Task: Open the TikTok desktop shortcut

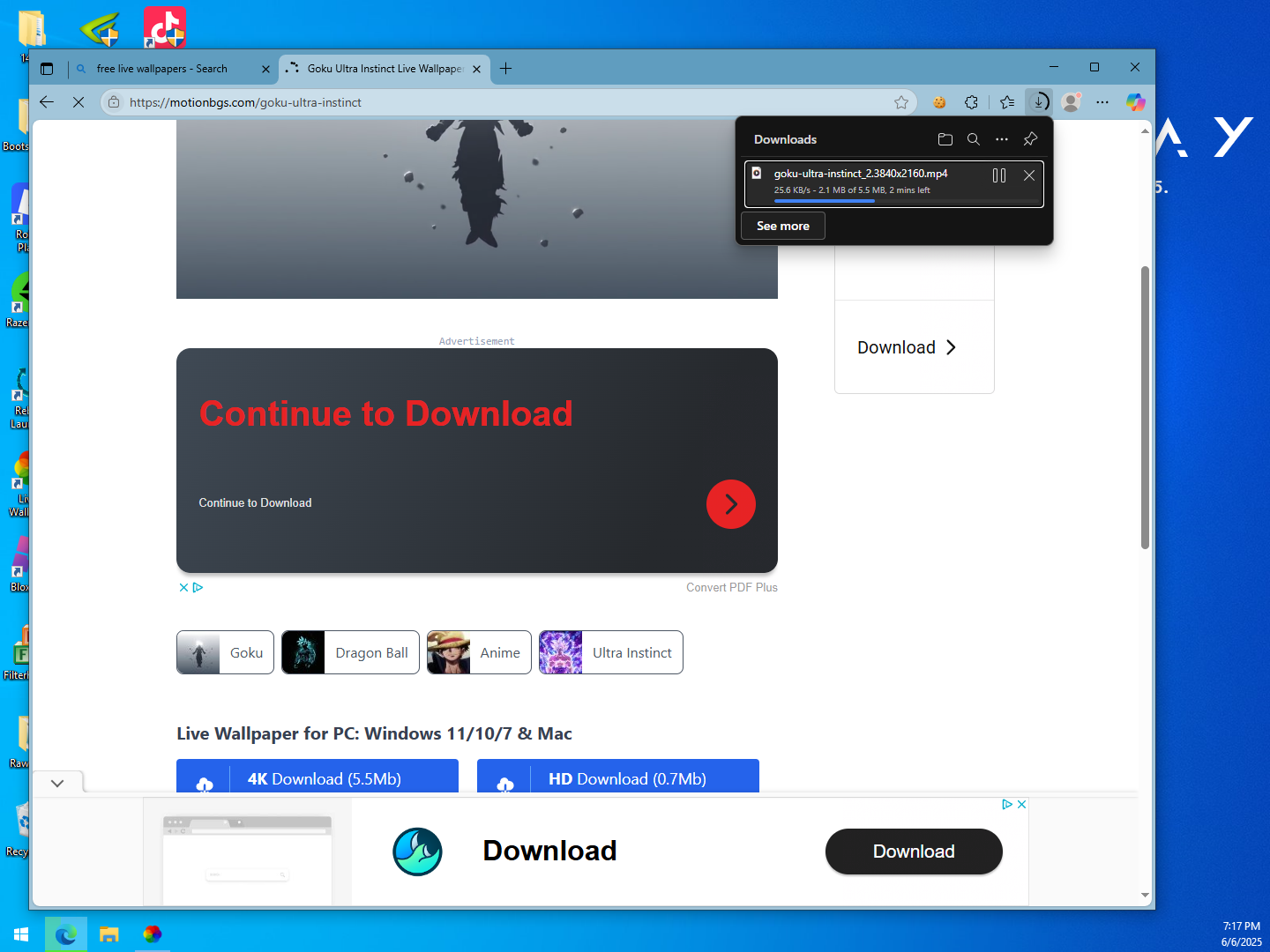Action: coord(165,28)
